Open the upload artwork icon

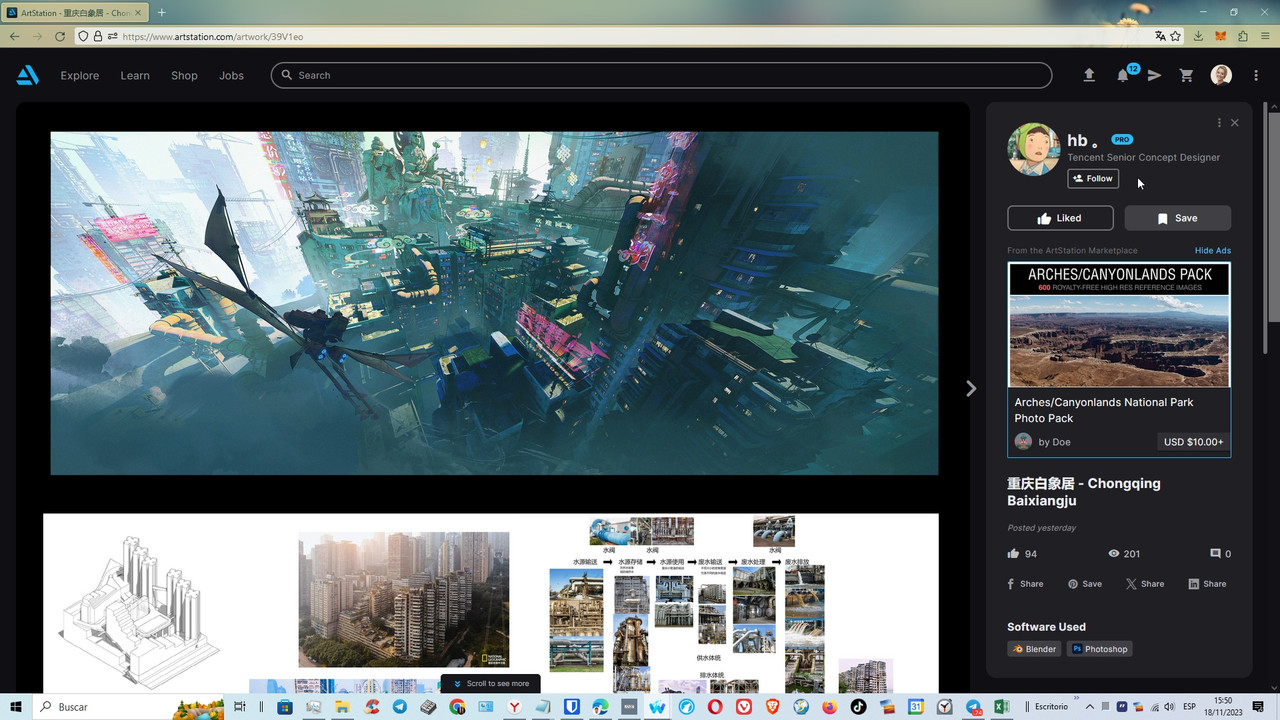point(1089,75)
